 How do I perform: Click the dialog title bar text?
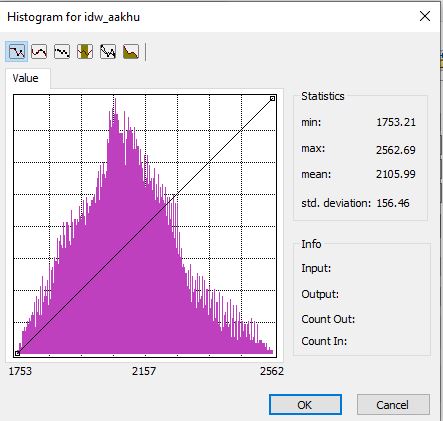pos(73,17)
